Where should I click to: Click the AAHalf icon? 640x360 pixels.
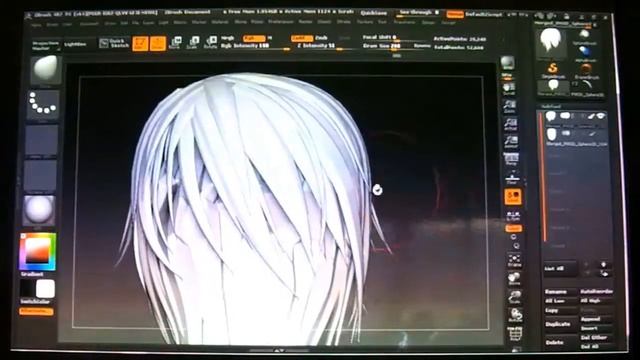511,142
